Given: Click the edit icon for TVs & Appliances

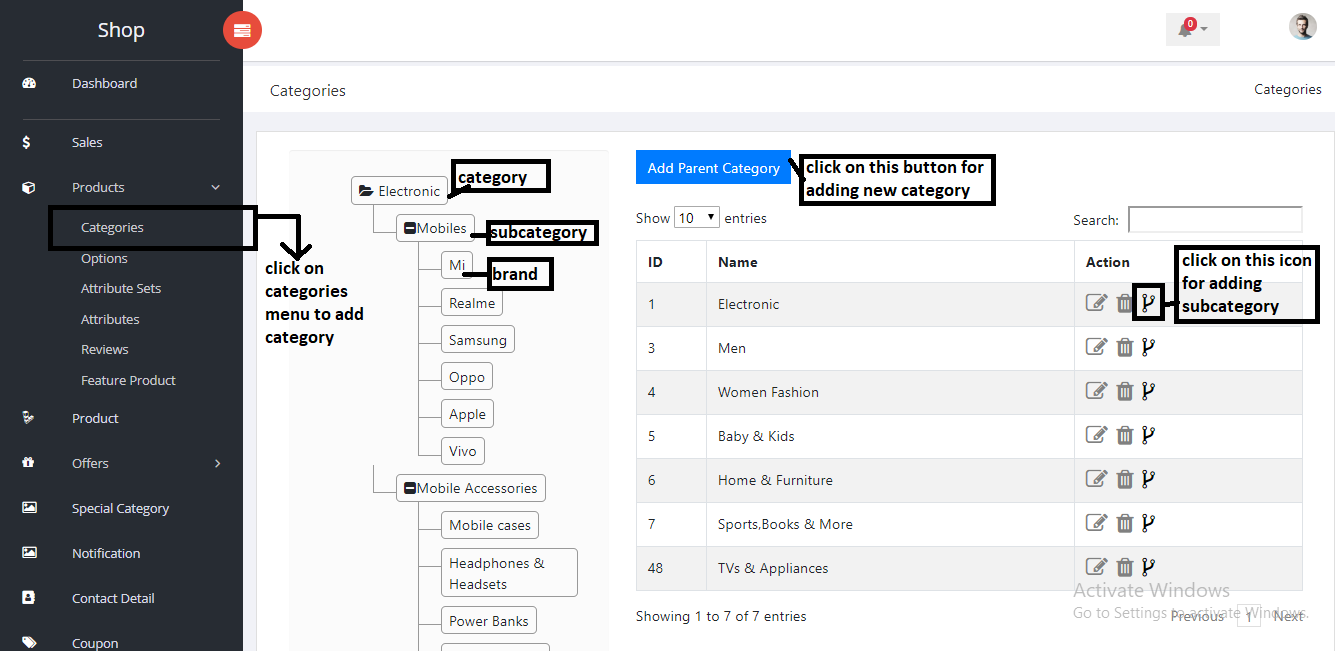Looking at the screenshot, I should [x=1097, y=567].
